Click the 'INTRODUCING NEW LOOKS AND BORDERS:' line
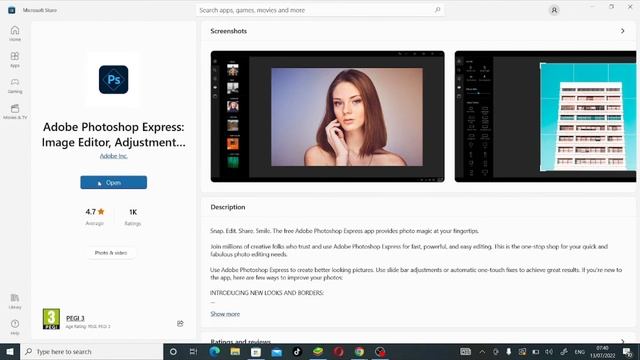 [267, 293]
